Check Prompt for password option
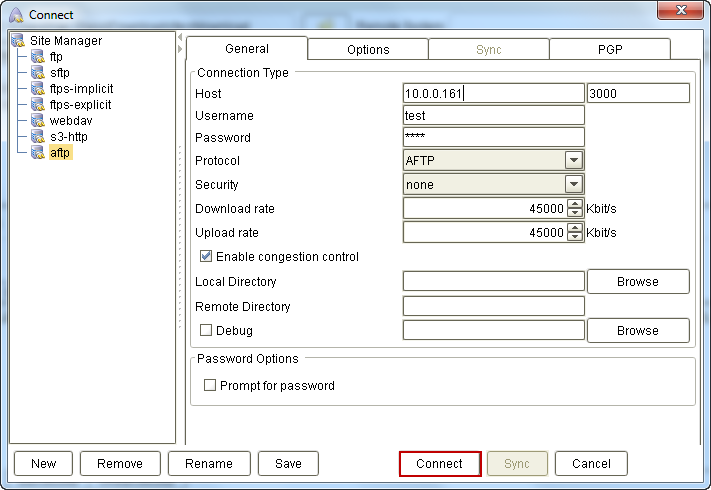This screenshot has height=490, width=711. click(210, 385)
